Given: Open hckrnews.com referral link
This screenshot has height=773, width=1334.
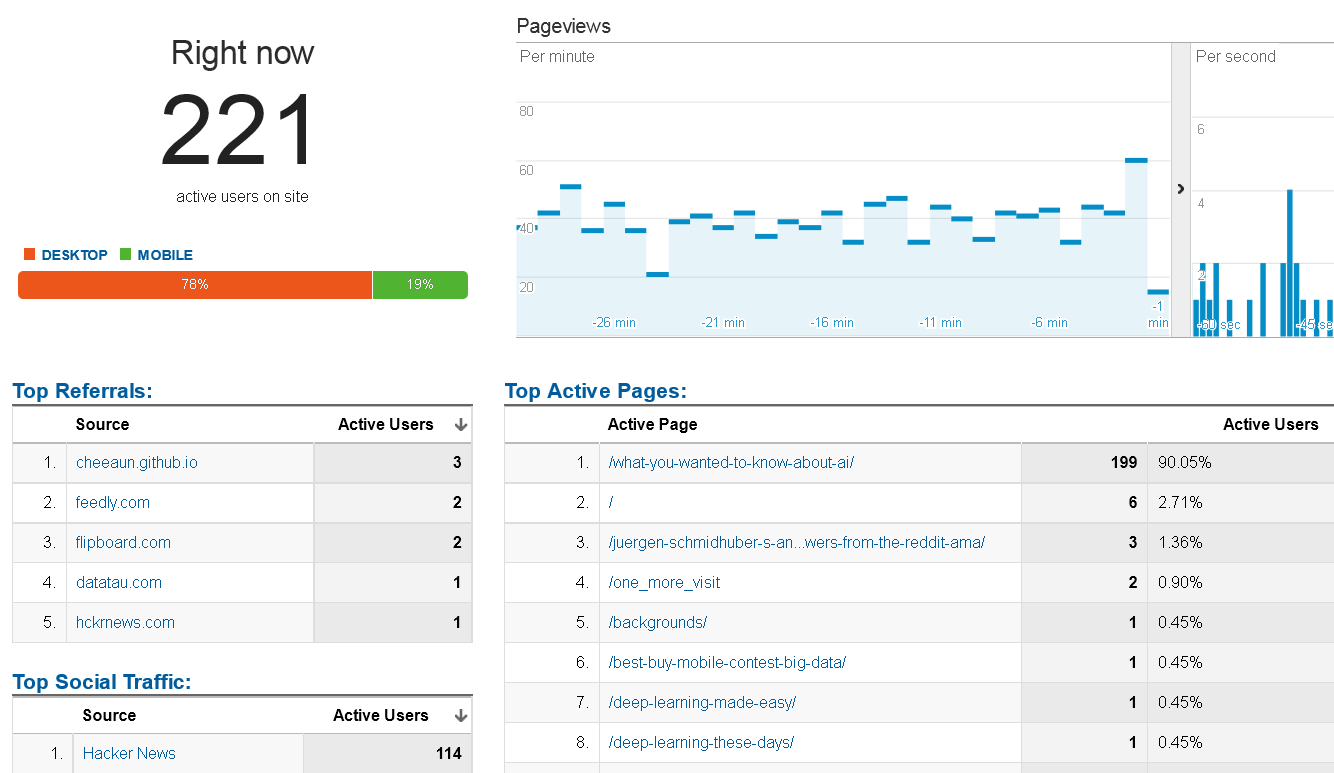Looking at the screenshot, I should pyautogui.click(x=125, y=622).
